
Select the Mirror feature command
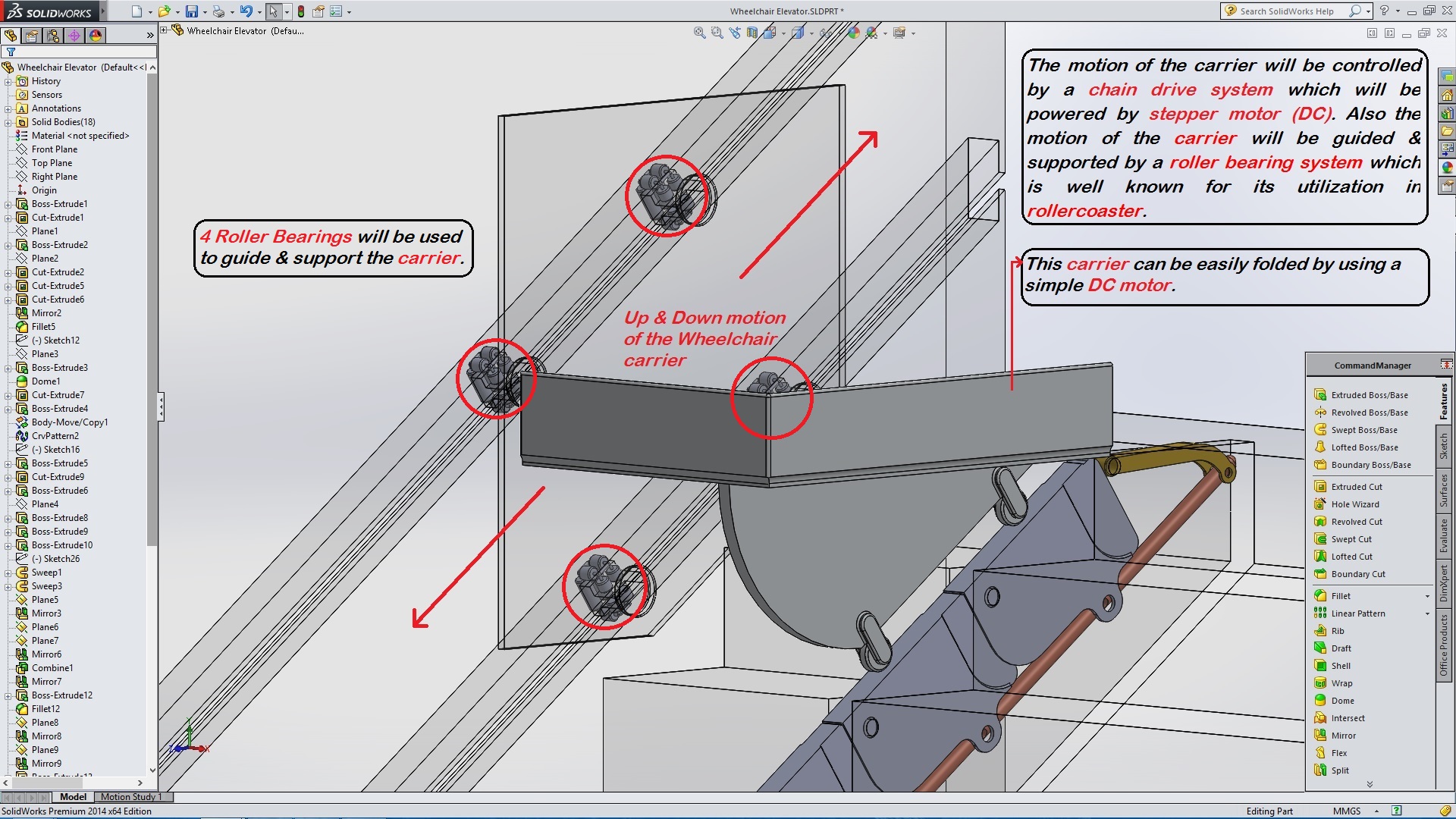tap(1342, 736)
